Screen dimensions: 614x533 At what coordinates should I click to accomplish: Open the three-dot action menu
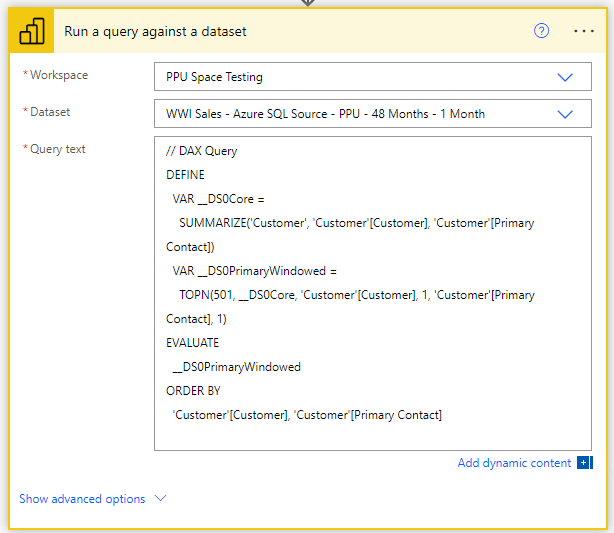tap(584, 31)
